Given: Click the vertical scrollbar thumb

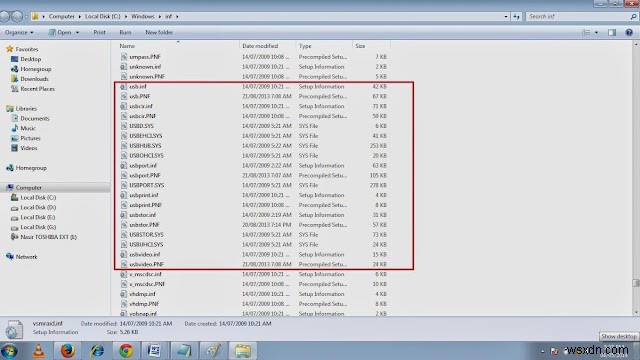Looking at the screenshot, I should click(636, 283).
